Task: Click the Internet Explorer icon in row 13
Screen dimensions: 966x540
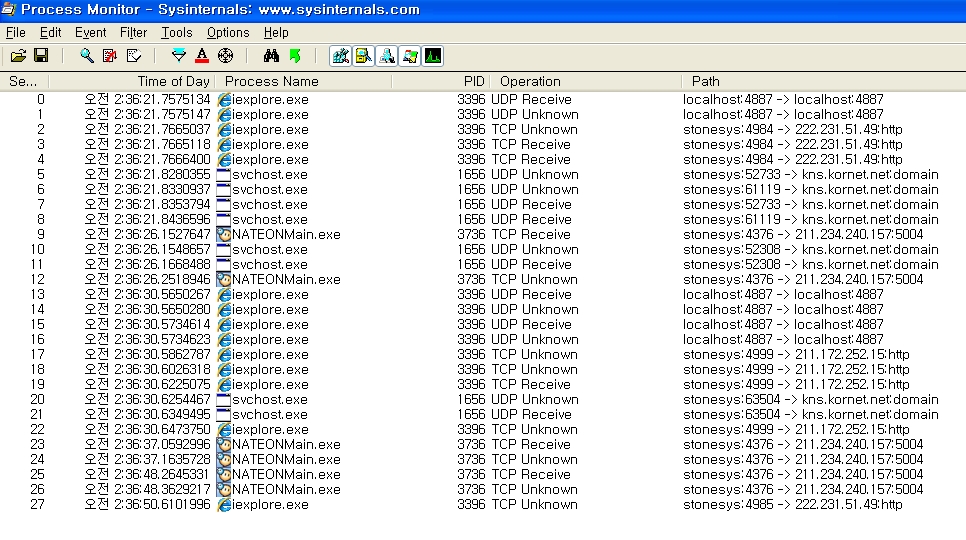Action: click(224, 295)
